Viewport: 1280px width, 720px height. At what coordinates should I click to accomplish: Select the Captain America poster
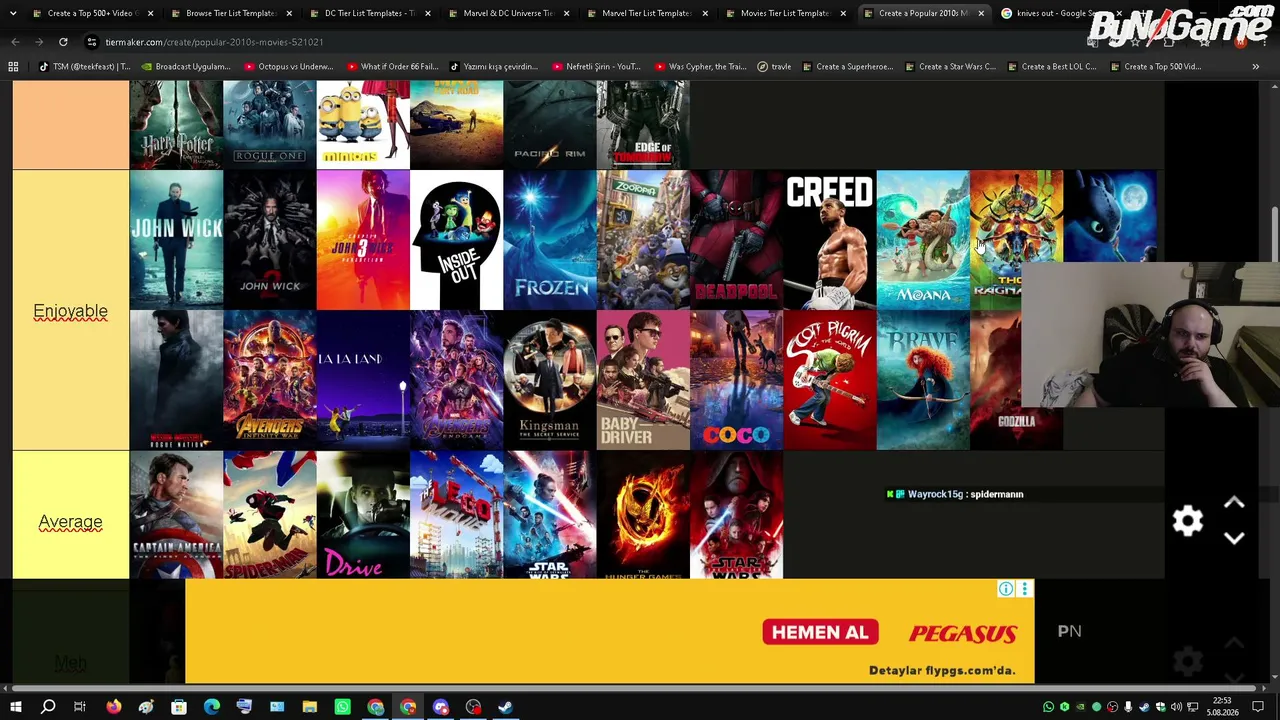click(x=176, y=515)
